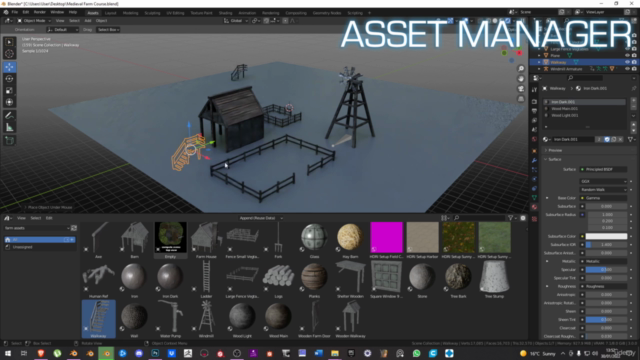
Task: Click the Subsurface Color white swatch
Action: coord(606,236)
